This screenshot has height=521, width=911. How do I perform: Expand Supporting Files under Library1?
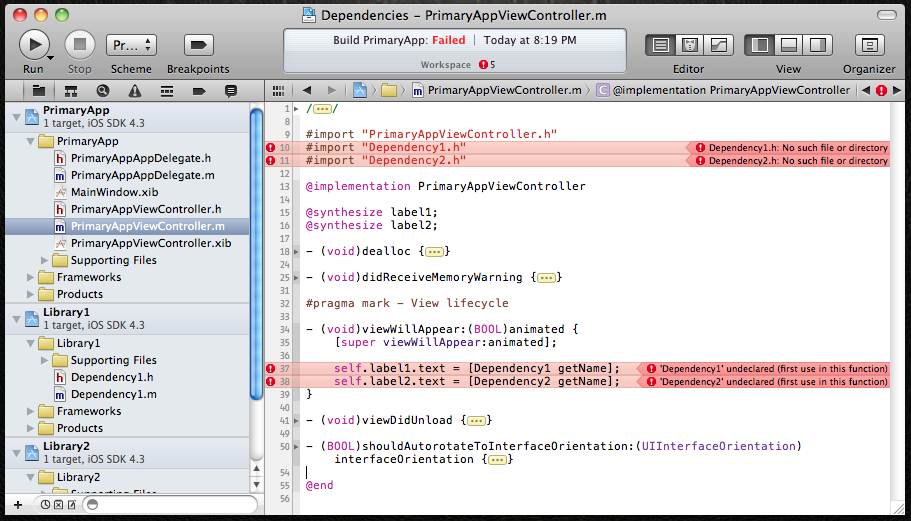[x=44, y=360]
